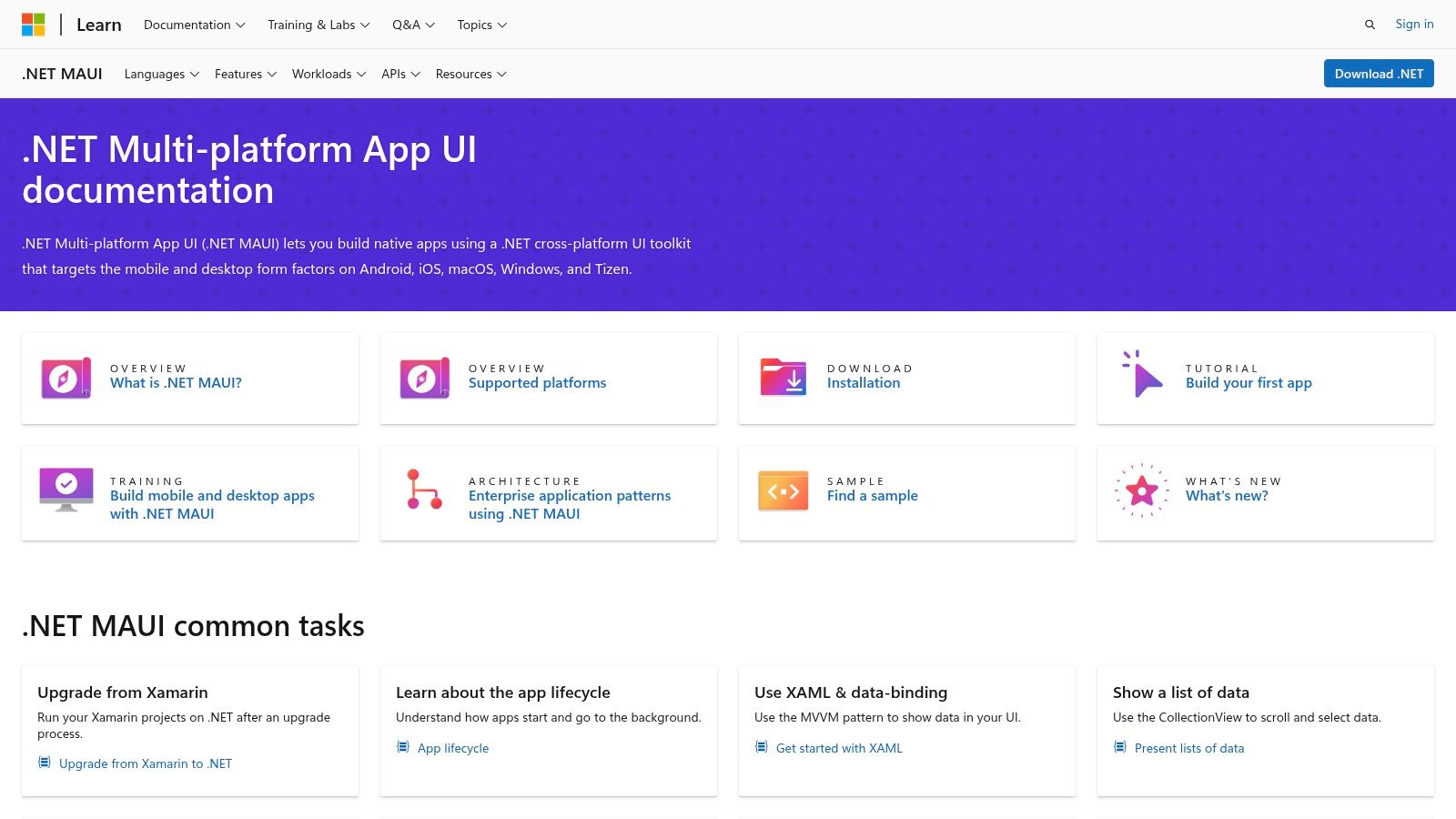The image size is (1456, 819).
Task: Click the monitor checkmark icon on Training card
Action: click(x=66, y=490)
